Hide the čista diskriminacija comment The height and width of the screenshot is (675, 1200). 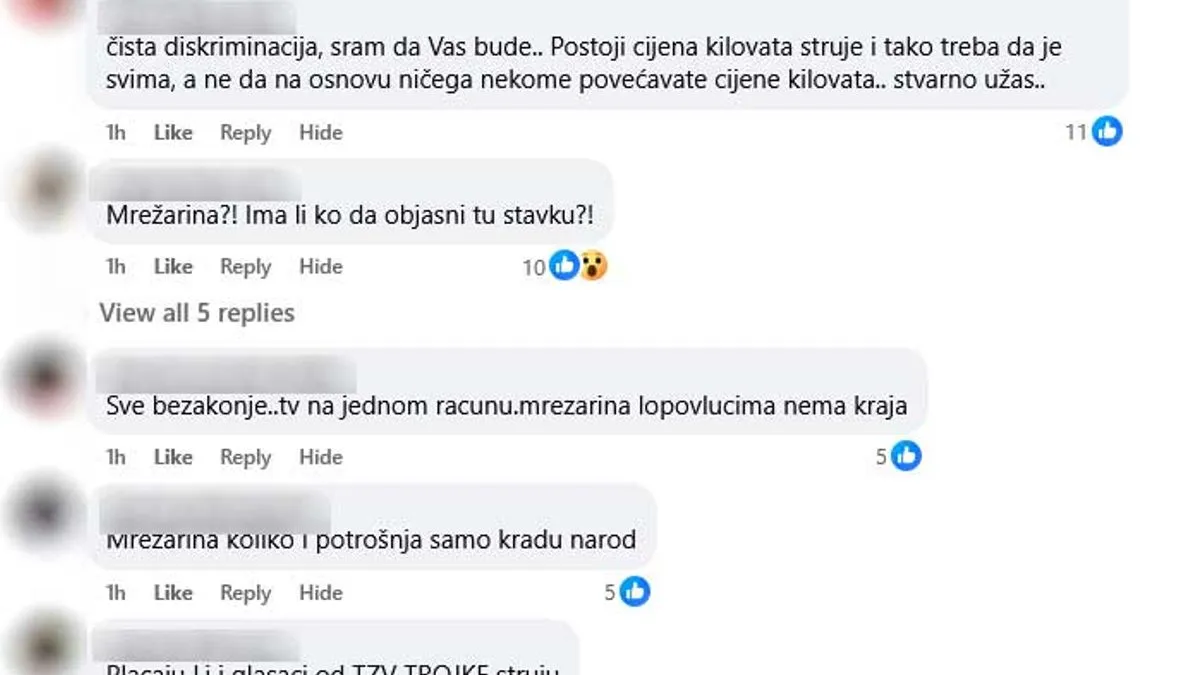click(320, 132)
